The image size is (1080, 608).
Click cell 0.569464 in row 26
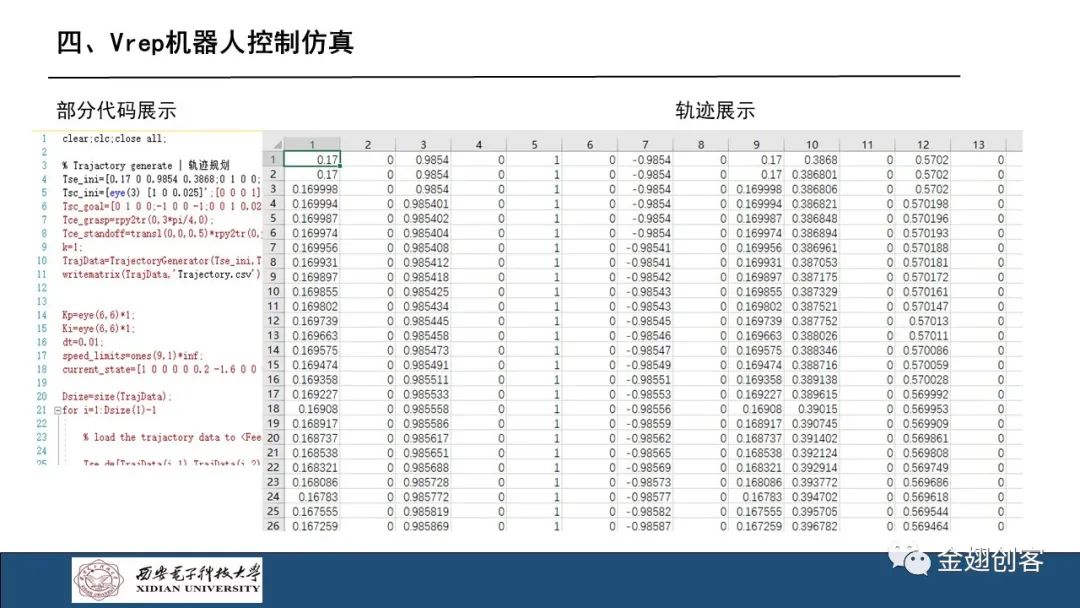coord(924,526)
